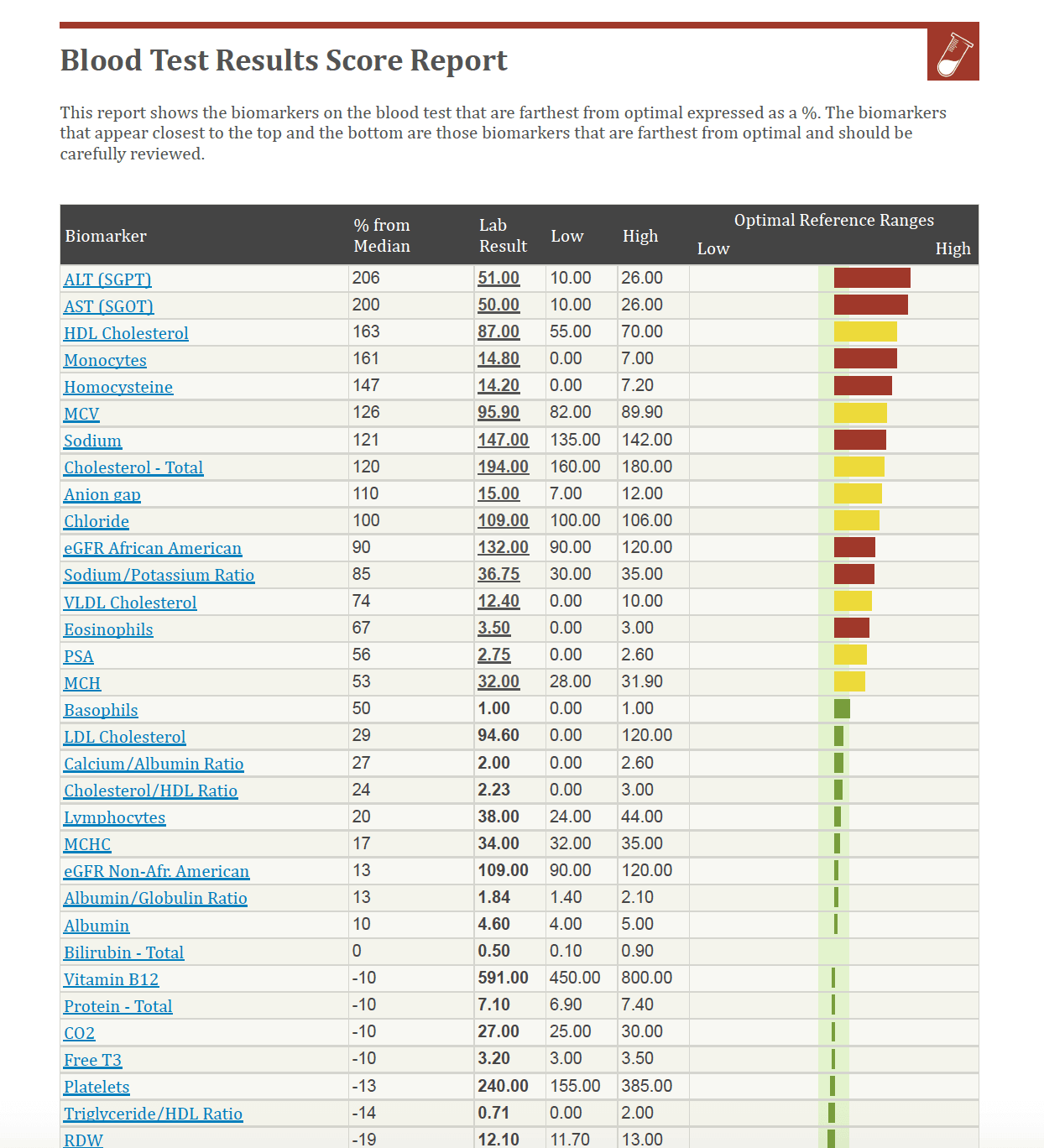This screenshot has height=1148, width=1044.
Task: Click the HDL Cholesterol link
Action: point(126,333)
